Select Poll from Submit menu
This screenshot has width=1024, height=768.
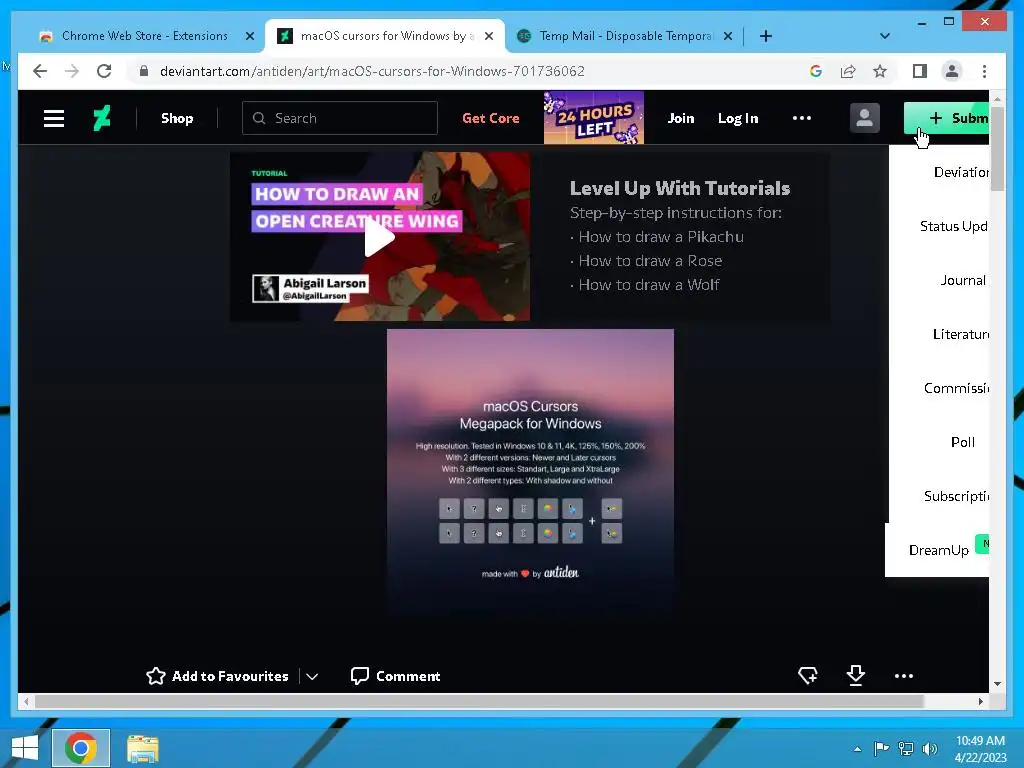click(x=963, y=442)
